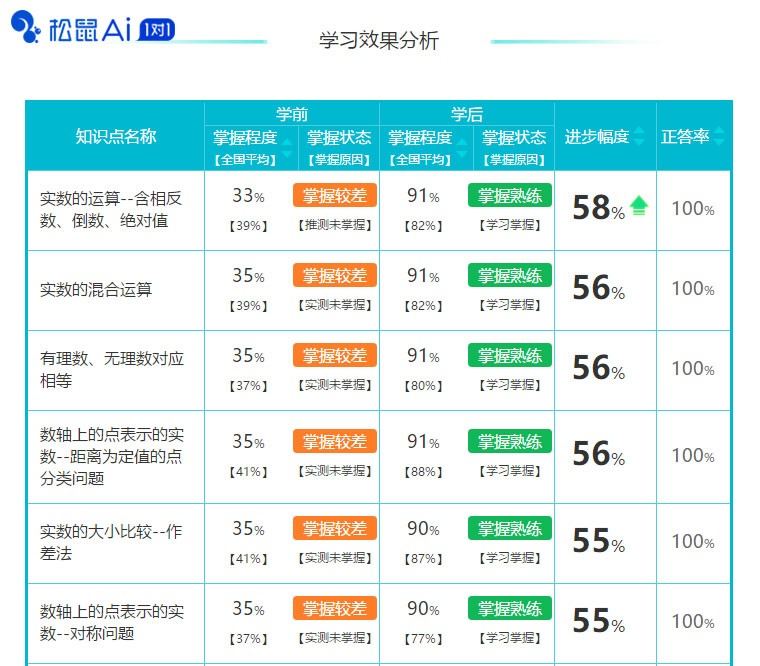Sort by 学前 掌握程度 column arrows
The height and width of the screenshot is (666, 760).
(x=287, y=148)
